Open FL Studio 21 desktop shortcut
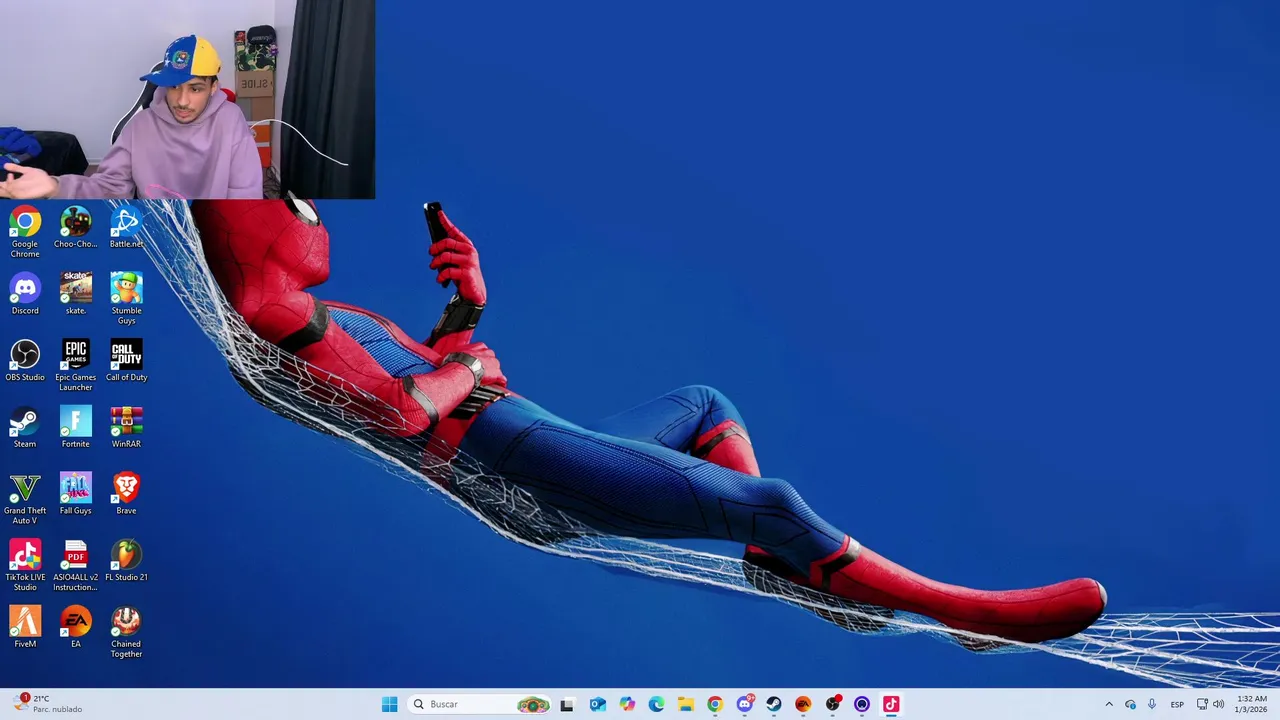 126,561
